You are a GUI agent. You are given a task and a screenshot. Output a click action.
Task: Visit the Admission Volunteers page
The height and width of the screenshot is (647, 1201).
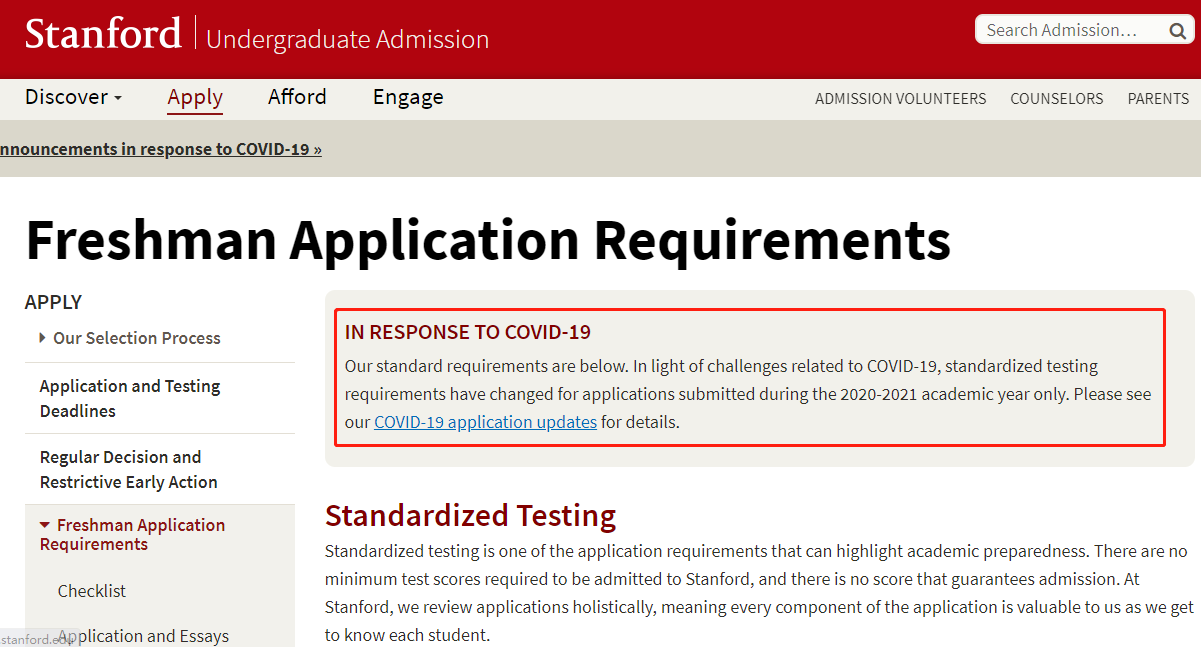click(900, 99)
